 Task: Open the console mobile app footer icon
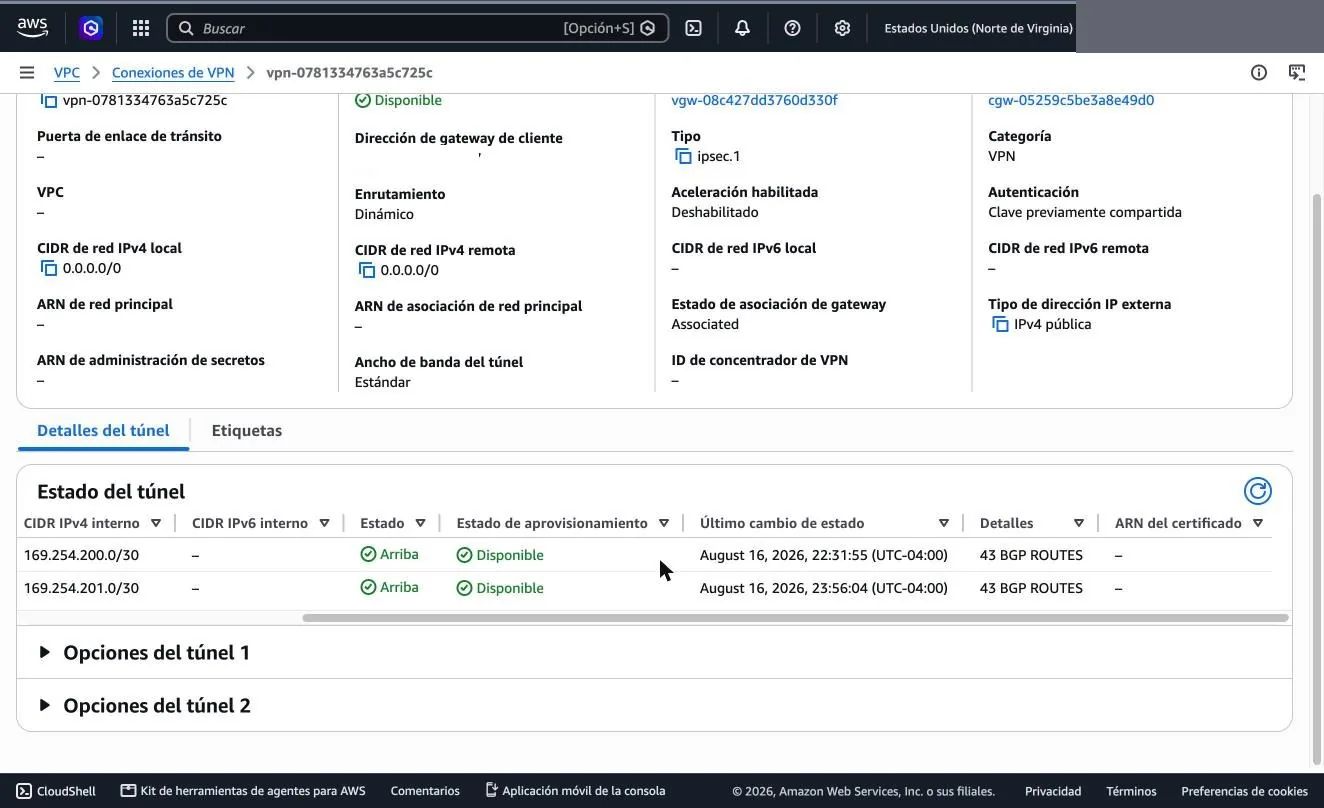(491, 790)
